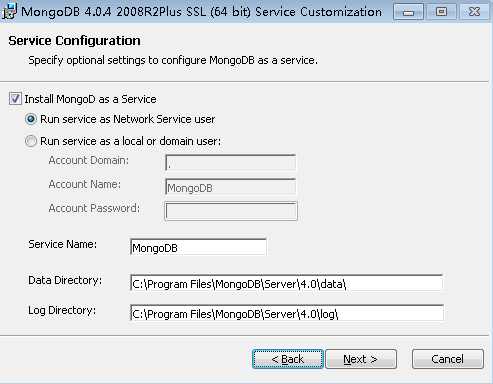Cancel the MongoDB installation
This screenshot has width=493, height=384.
(448, 359)
